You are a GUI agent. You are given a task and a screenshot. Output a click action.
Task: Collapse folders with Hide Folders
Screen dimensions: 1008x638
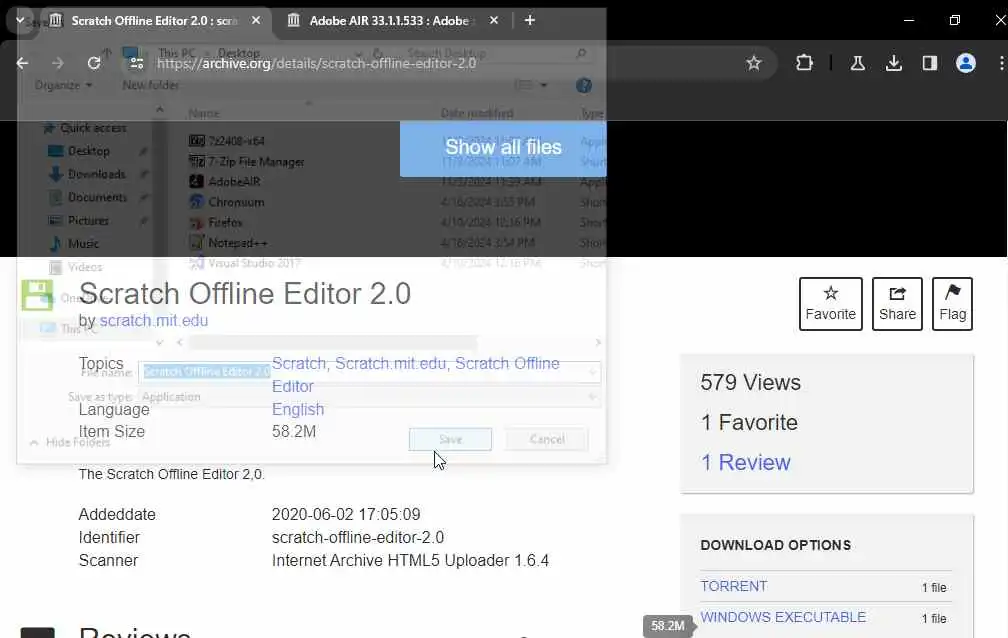[70, 442]
